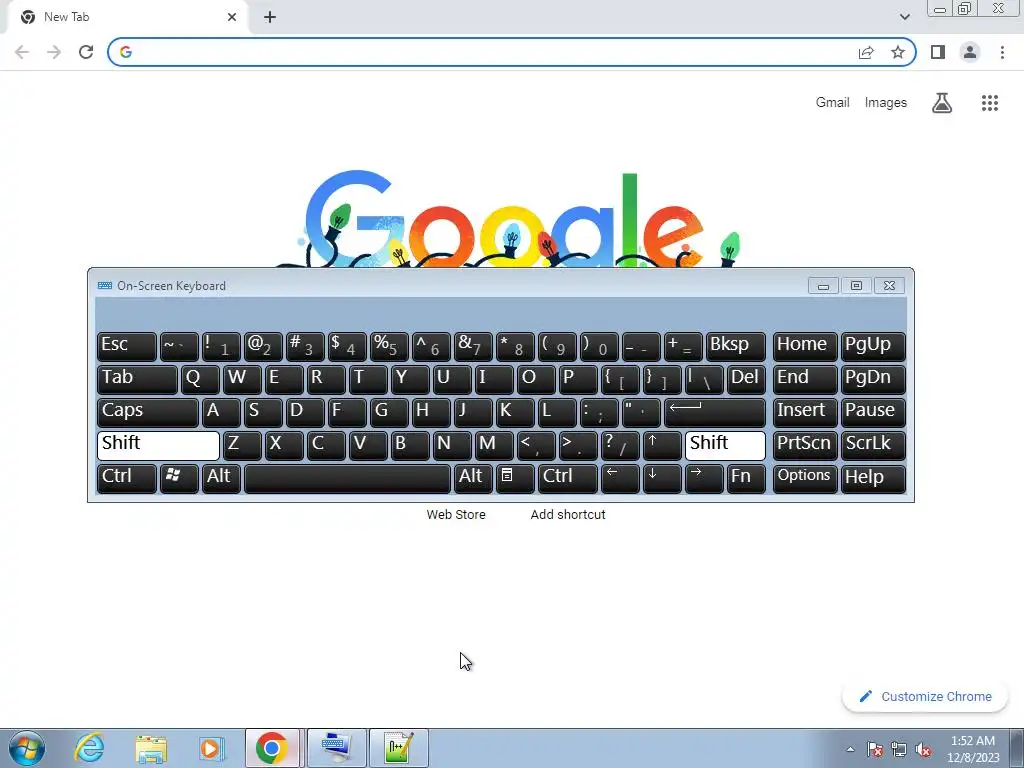Click the On-Screen Keyboard title bar
This screenshot has width=1024, height=768.
[x=451, y=285]
